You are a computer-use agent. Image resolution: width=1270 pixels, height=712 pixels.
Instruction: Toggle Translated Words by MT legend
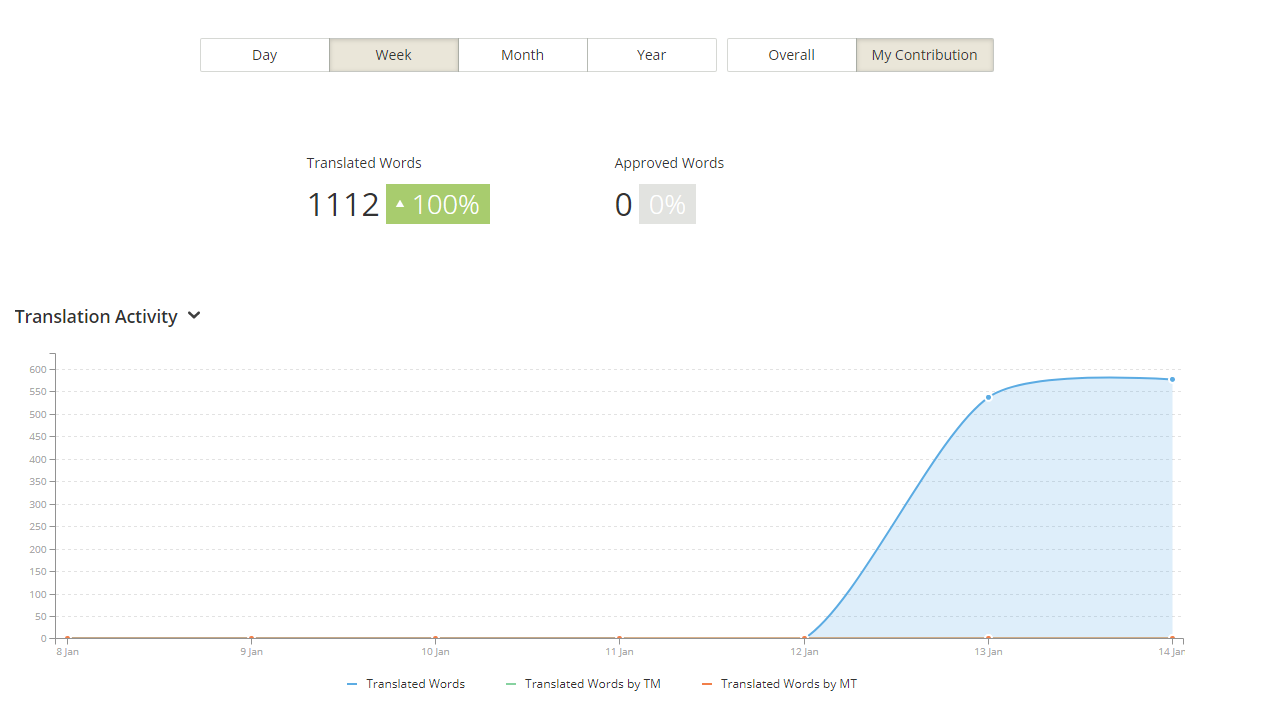click(779, 684)
